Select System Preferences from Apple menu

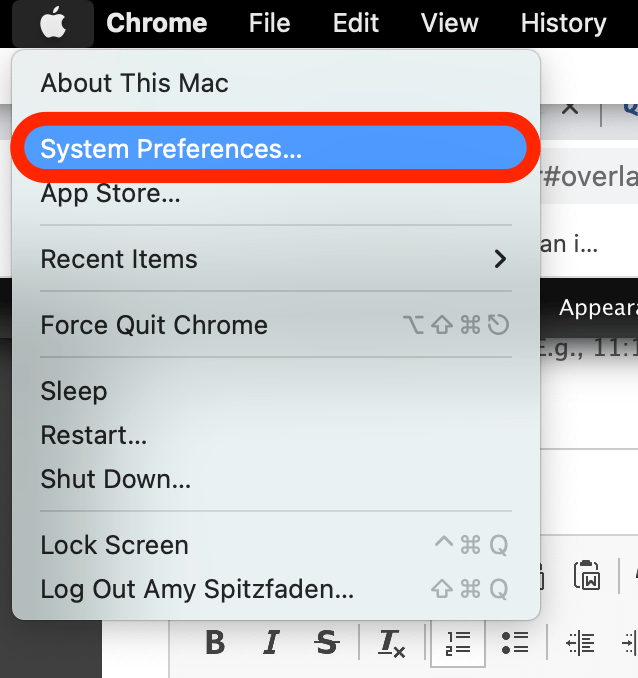(x=275, y=148)
